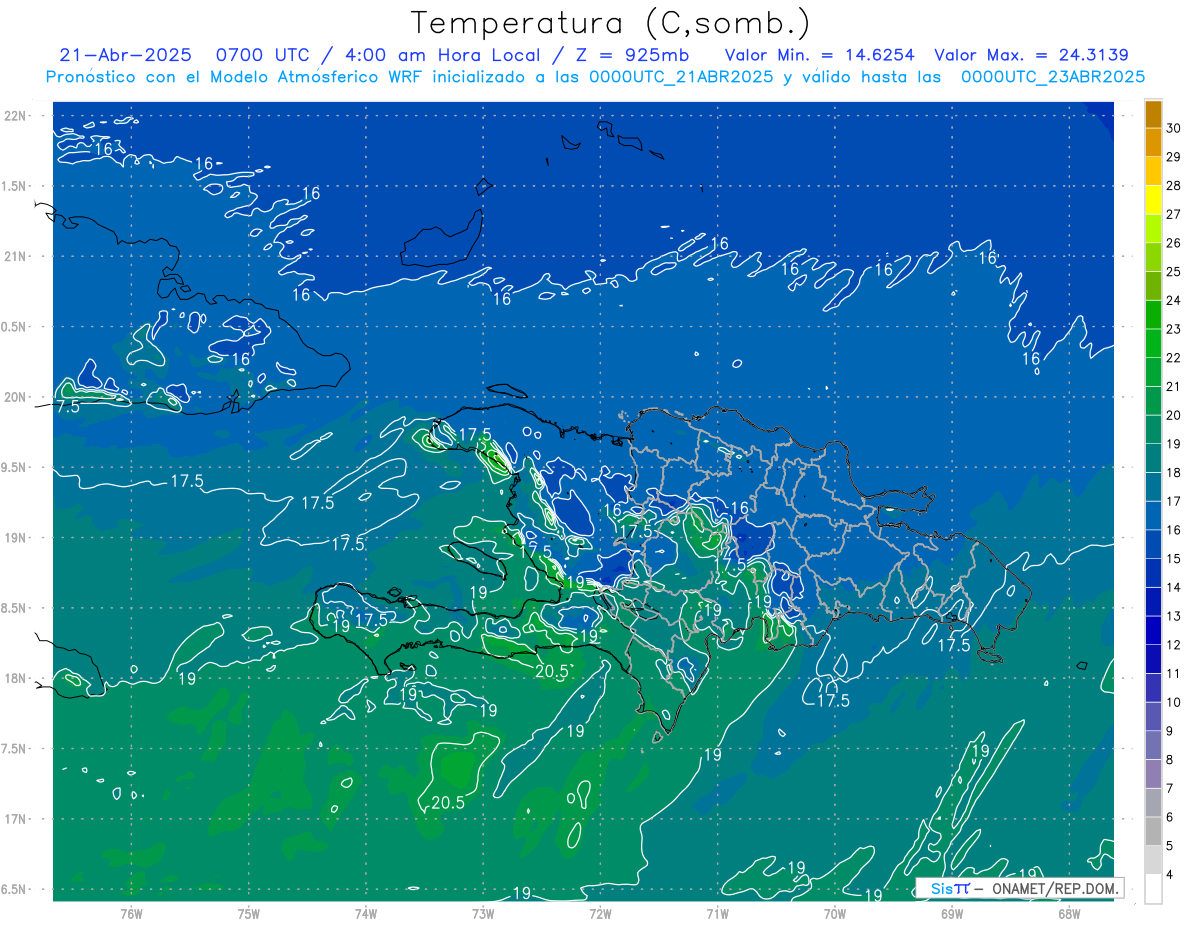This screenshot has width=1200, height=927.
Task: Pick the teal legend swatch between 18 and 19
Action: click(x=1154, y=459)
